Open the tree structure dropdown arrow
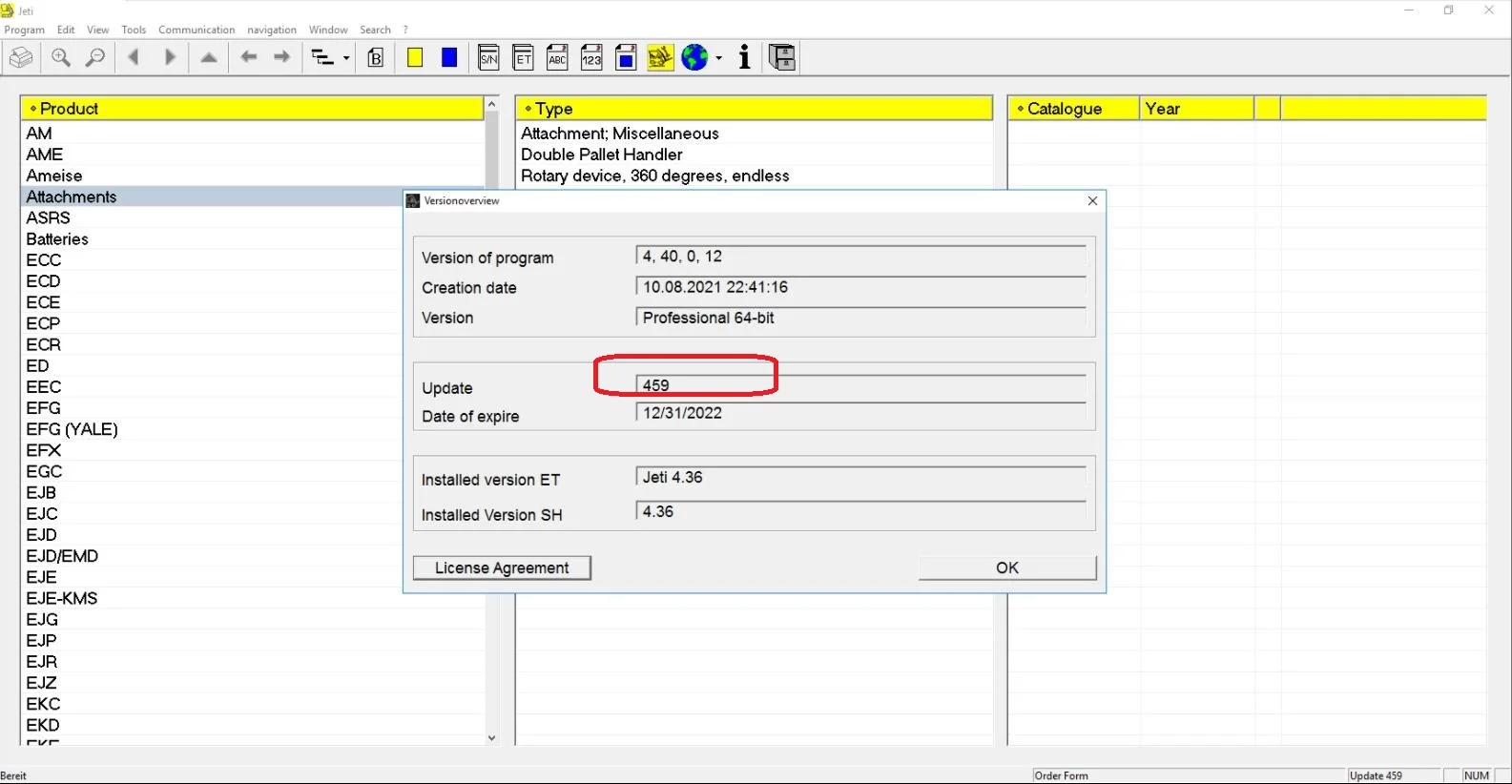 pyautogui.click(x=346, y=58)
